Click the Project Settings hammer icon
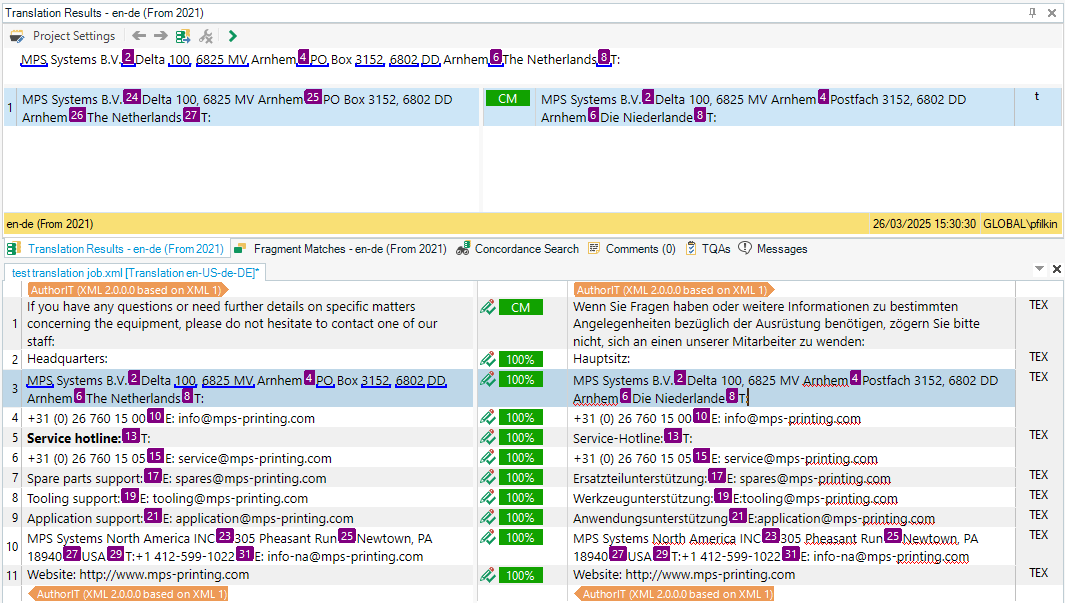 click(x=16, y=35)
